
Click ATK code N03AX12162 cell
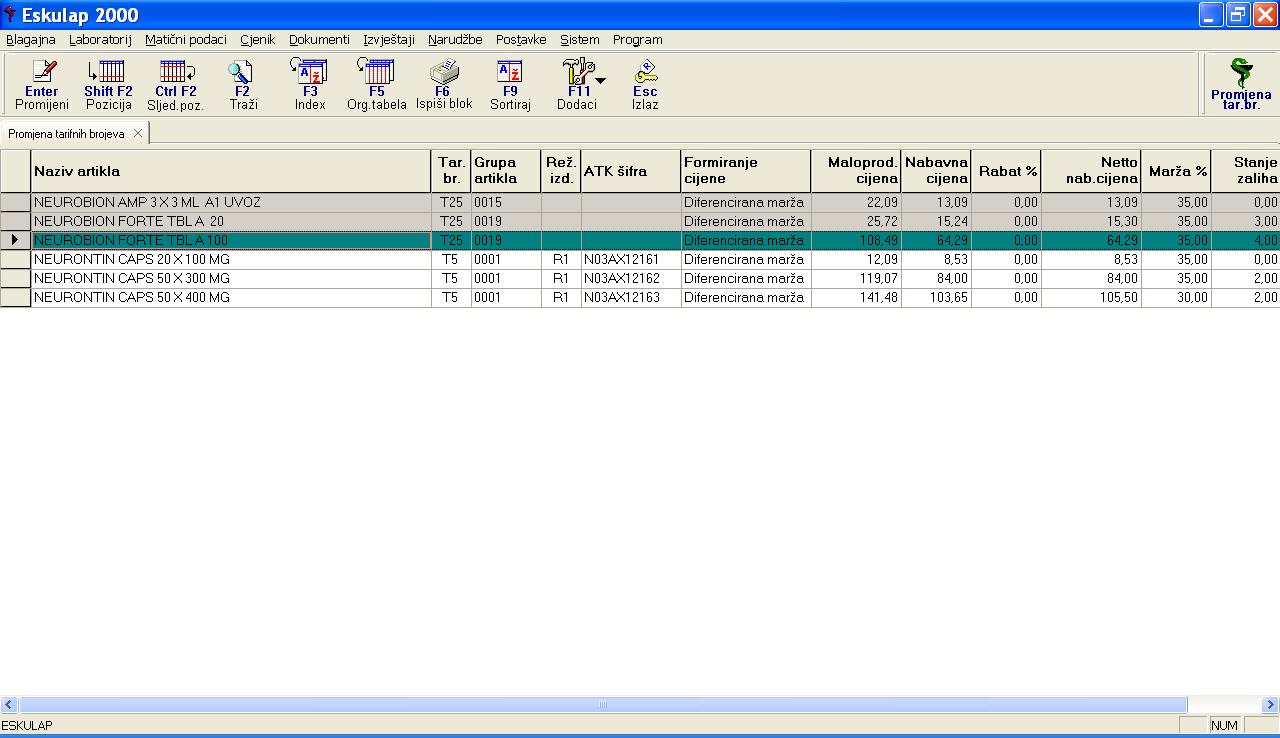pyautogui.click(x=631, y=278)
